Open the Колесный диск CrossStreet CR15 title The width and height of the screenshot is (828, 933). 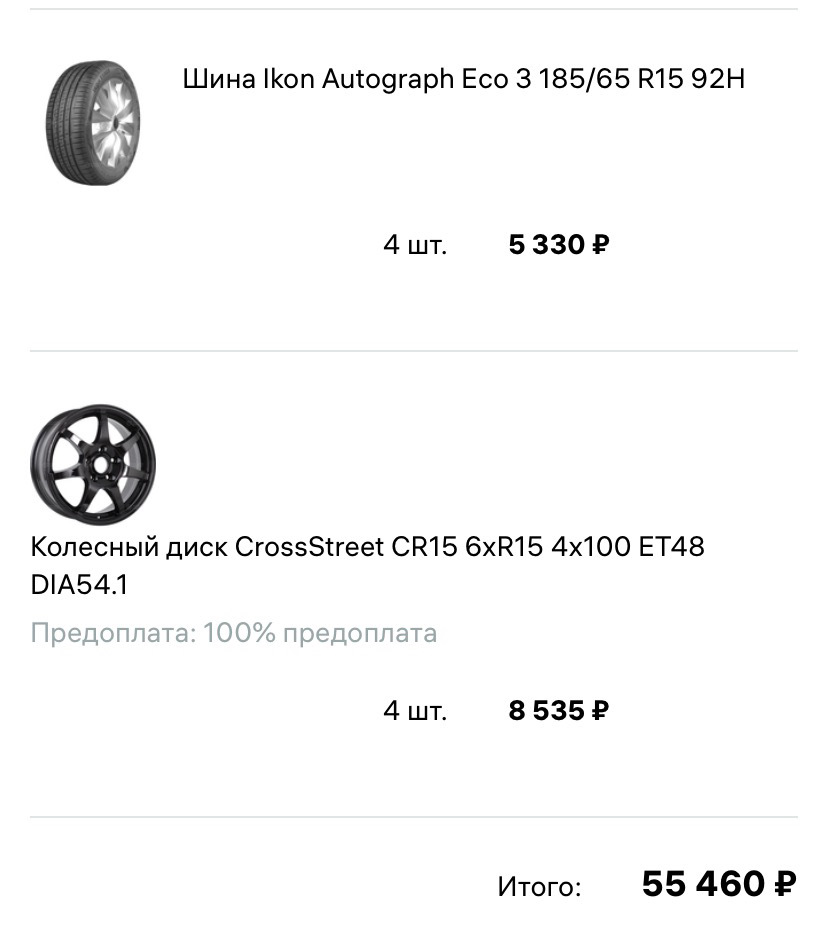click(367, 547)
